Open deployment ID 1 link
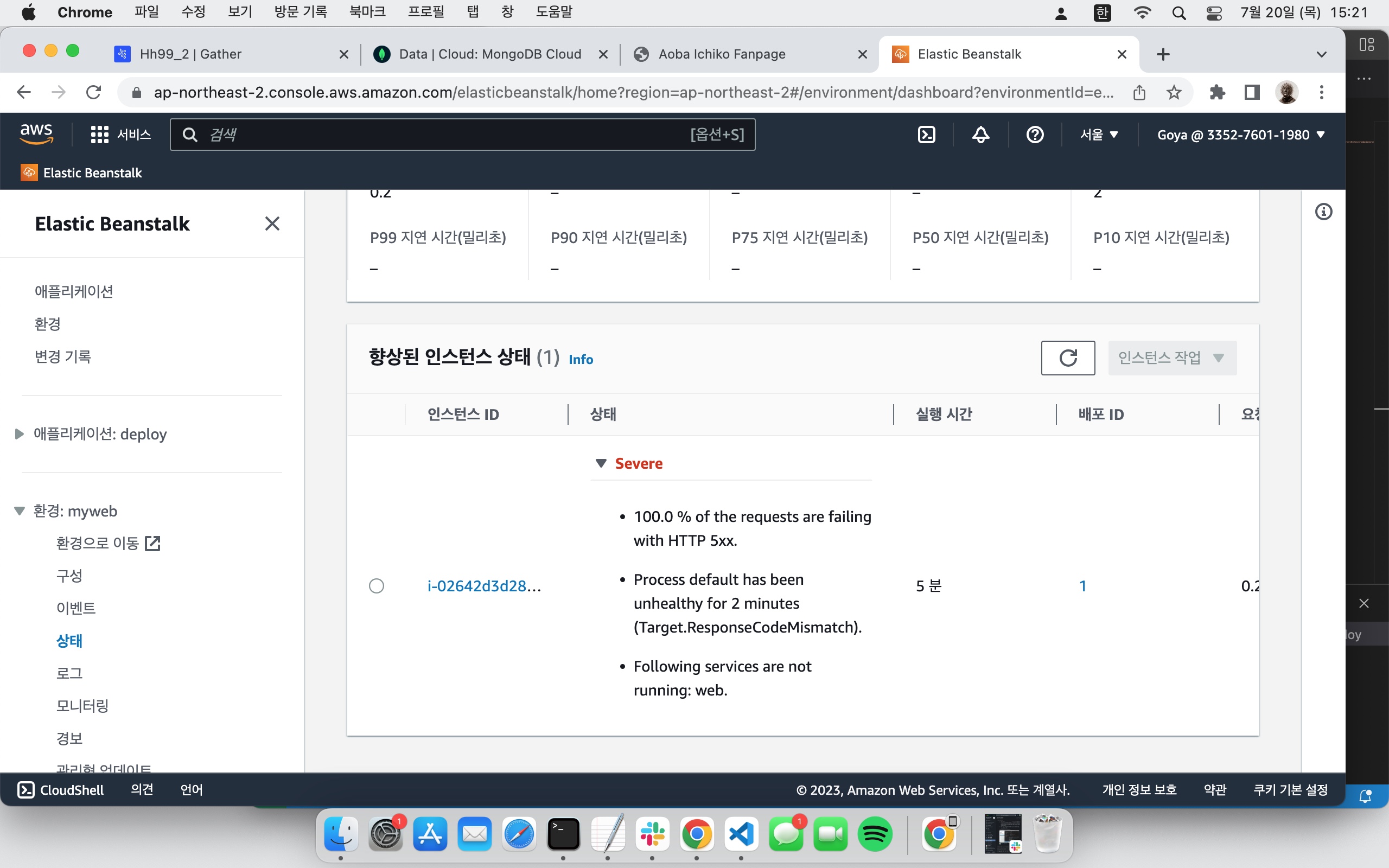The height and width of the screenshot is (868, 1389). pos(1082,585)
